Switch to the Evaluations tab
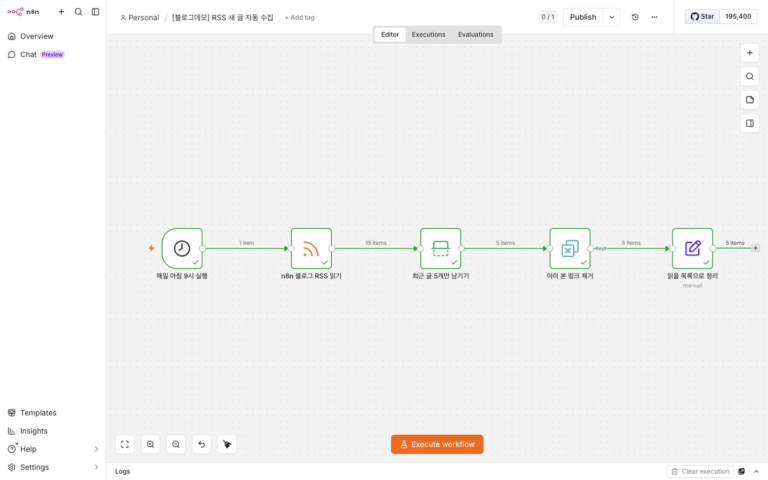Screen dimensions: 768x480 pyautogui.click(x=476, y=35)
